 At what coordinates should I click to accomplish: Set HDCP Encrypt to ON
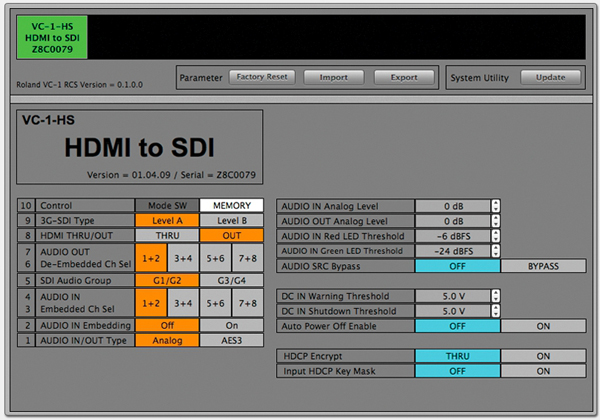coord(543,356)
